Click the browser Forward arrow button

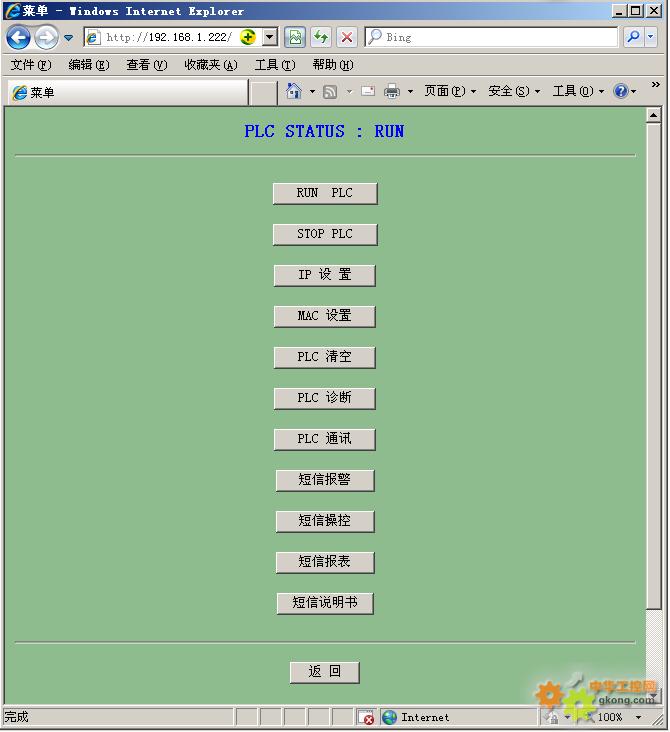click(x=47, y=37)
